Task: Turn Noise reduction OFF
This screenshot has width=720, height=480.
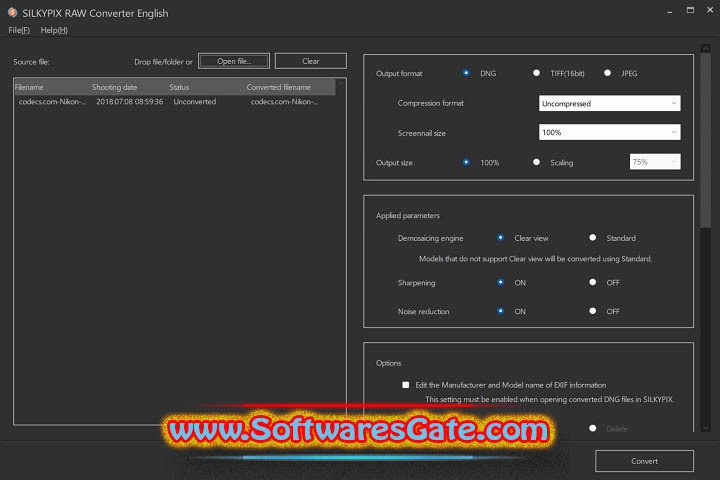Action: click(593, 311)
